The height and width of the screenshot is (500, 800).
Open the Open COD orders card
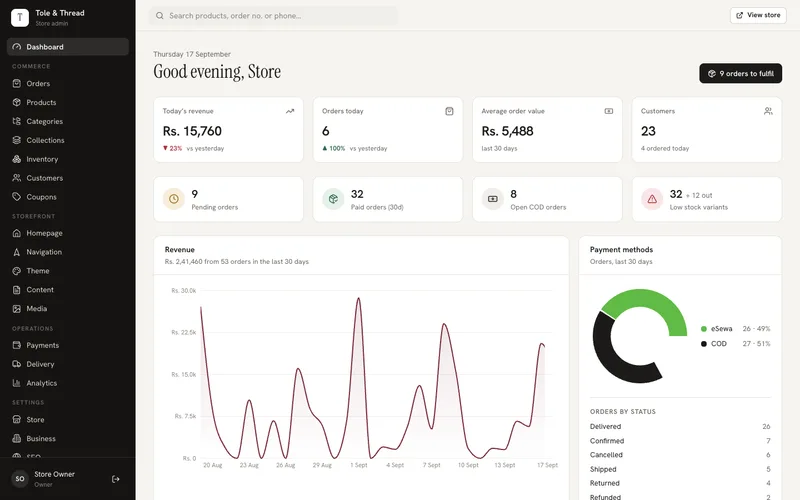[x=547, y=199]
